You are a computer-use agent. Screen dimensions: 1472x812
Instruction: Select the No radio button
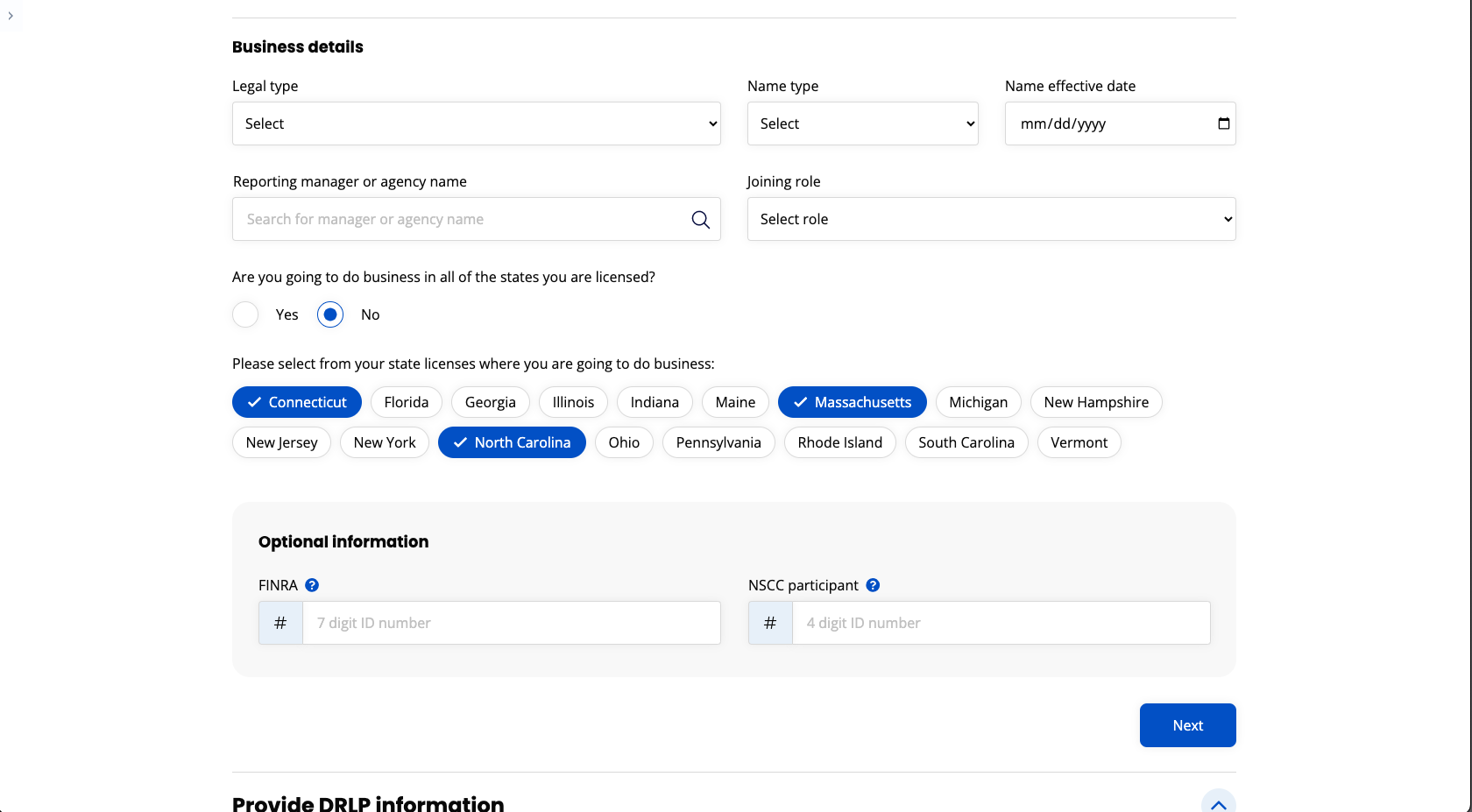coord(330,314)
